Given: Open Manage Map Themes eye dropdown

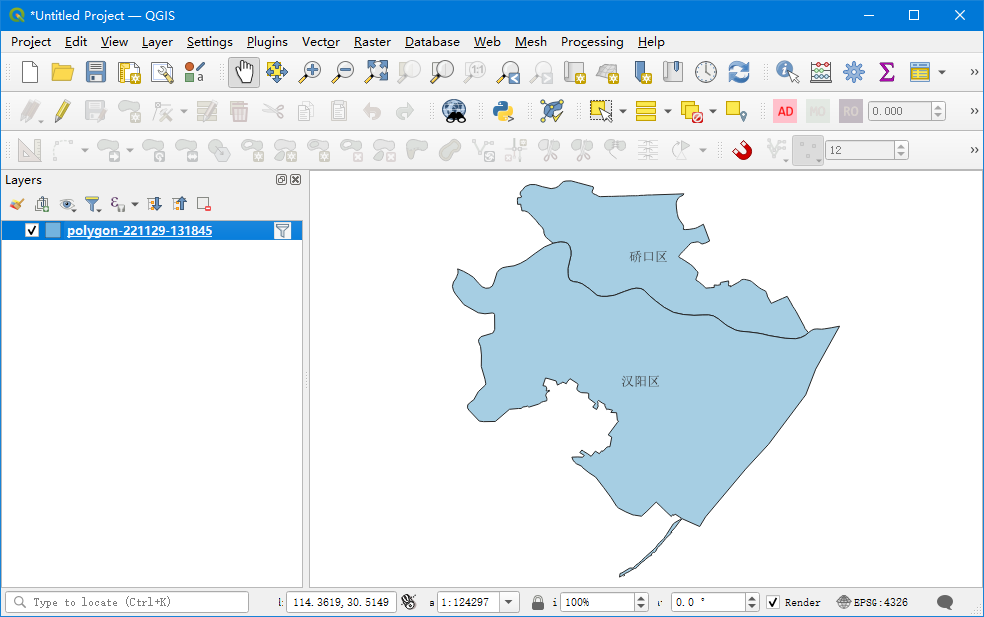Looking at the screenshot, I should pyautogui.click(x=68, y=204).
